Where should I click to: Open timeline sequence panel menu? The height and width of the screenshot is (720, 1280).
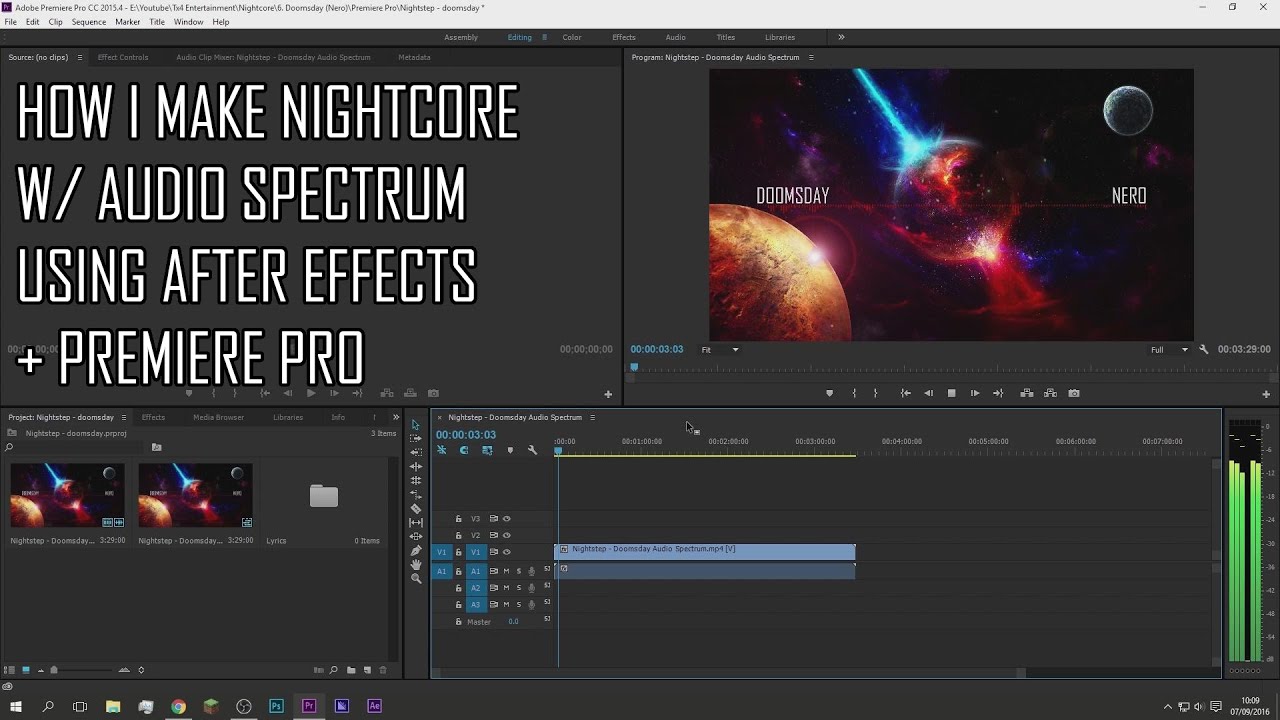pos(592,417)
